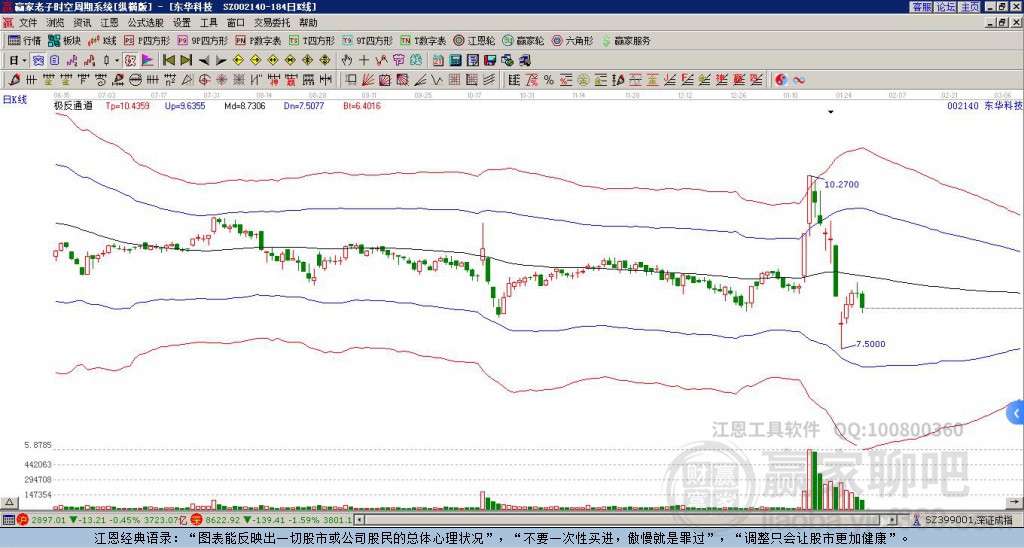The width and height of the screenshot is (1024, 548).
Task: Open the 客服 customer service link
Action: pyautogui.click(x=921, y=7)
